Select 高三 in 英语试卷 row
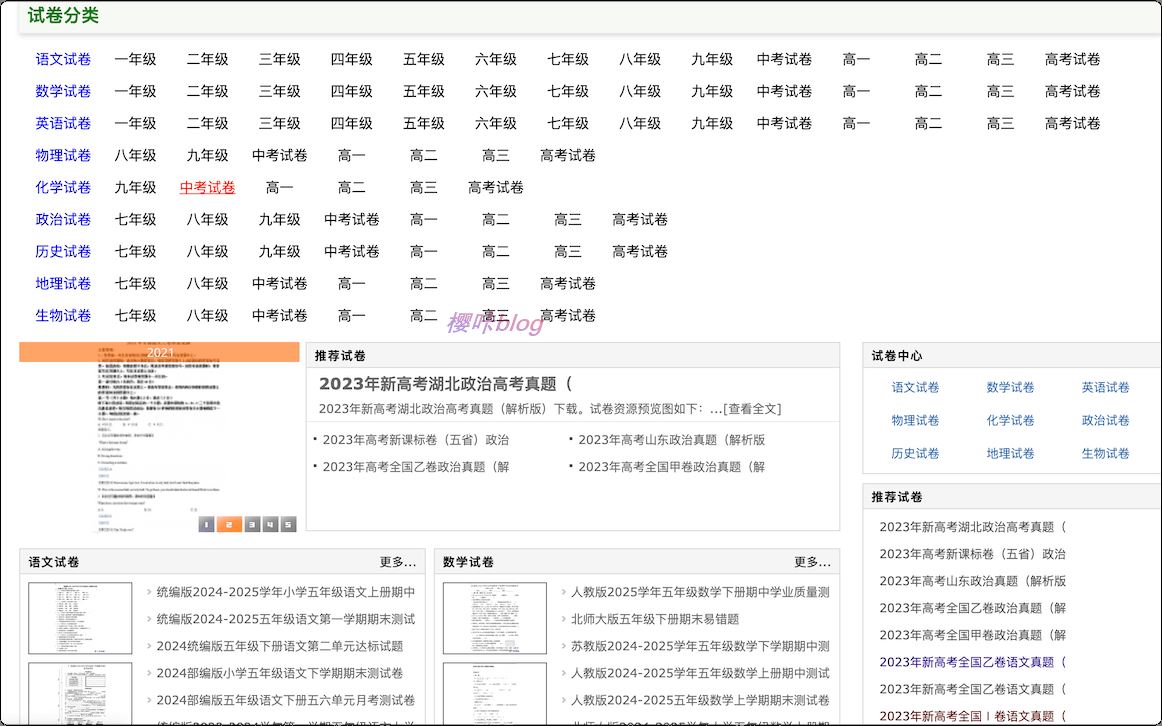This screenshot has width=1162, height=726. coord(1000,123)
